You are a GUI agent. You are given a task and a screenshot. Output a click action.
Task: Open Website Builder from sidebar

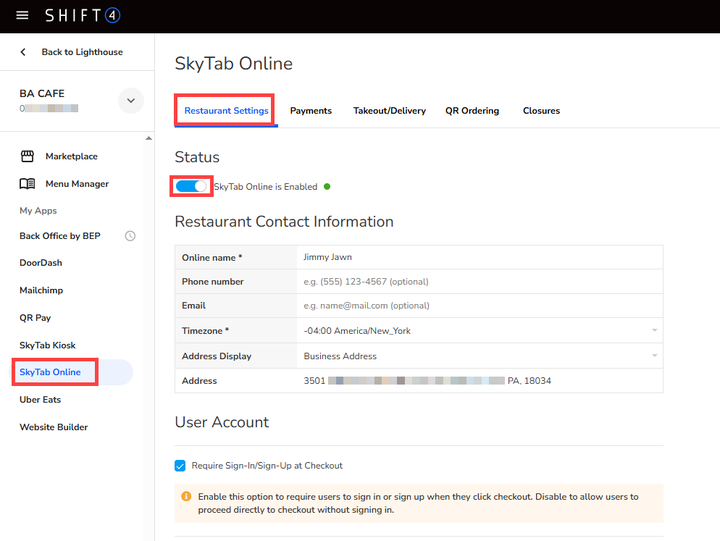(53, 427)
